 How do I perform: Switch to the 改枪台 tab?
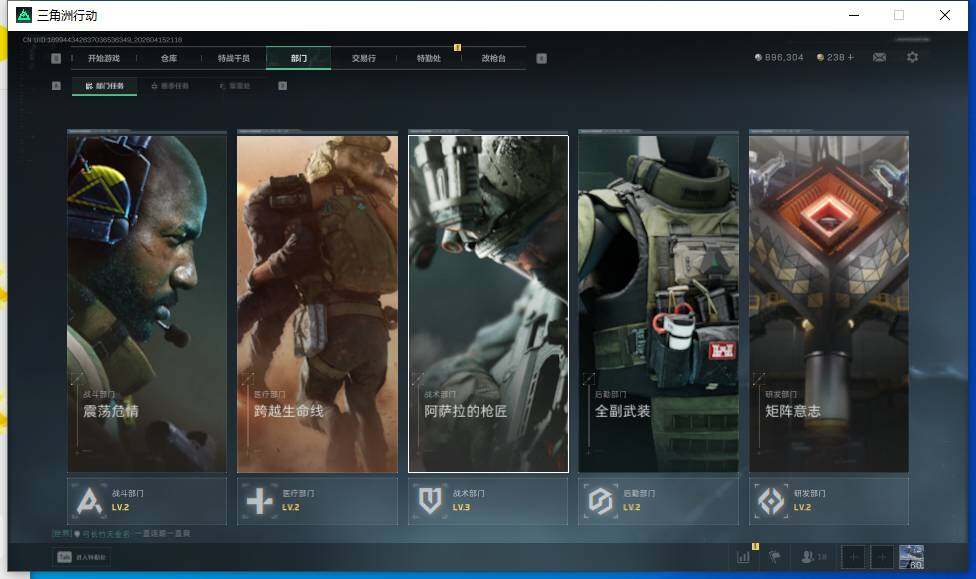point(494,58)
